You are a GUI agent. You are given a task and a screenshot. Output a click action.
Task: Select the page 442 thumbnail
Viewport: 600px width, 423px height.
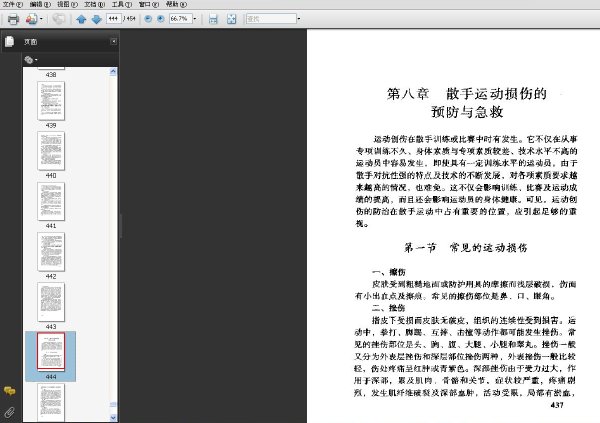click(x=51, y=252)
